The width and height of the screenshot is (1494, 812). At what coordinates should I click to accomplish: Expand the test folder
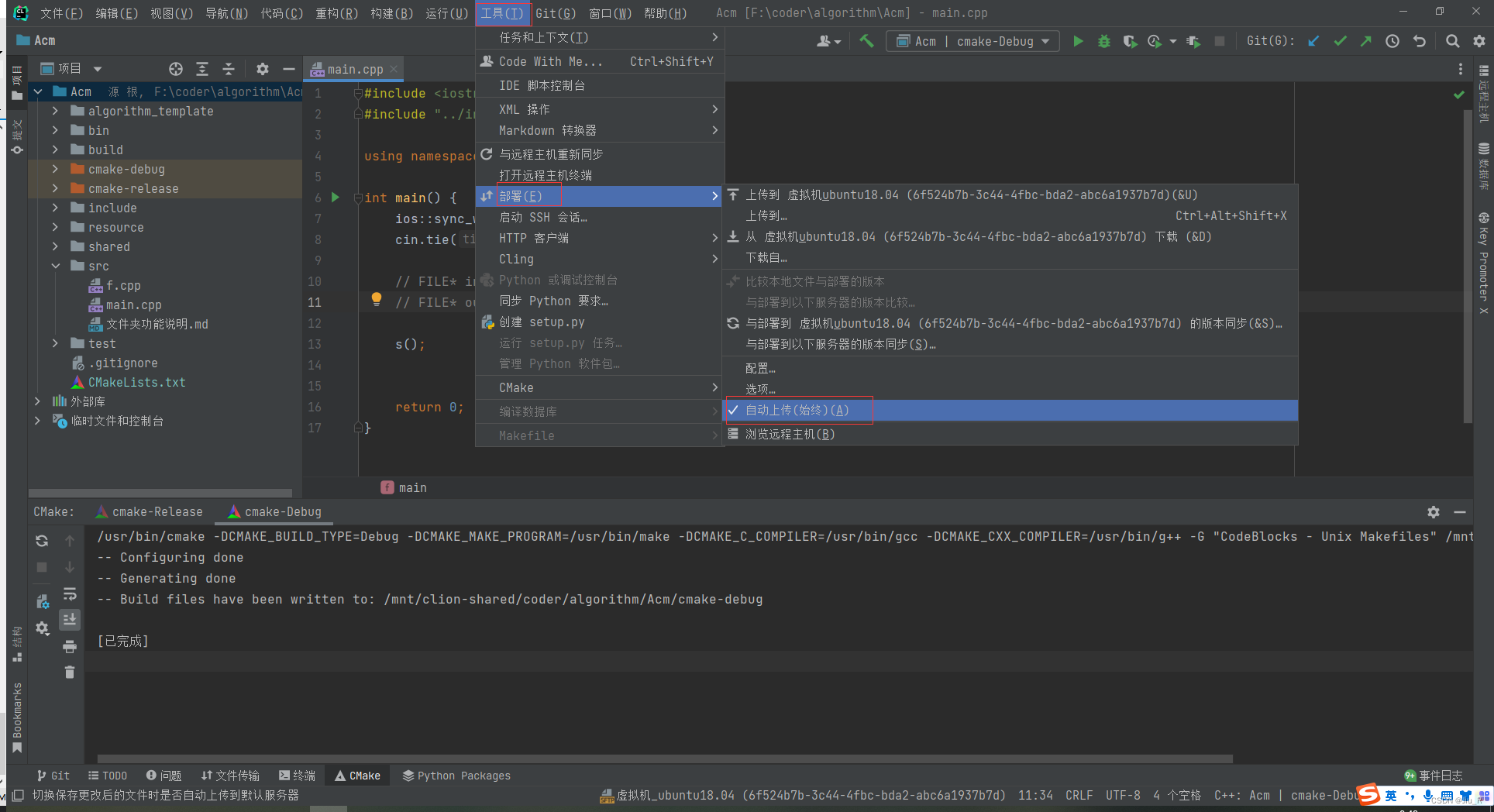pos(55,343)
